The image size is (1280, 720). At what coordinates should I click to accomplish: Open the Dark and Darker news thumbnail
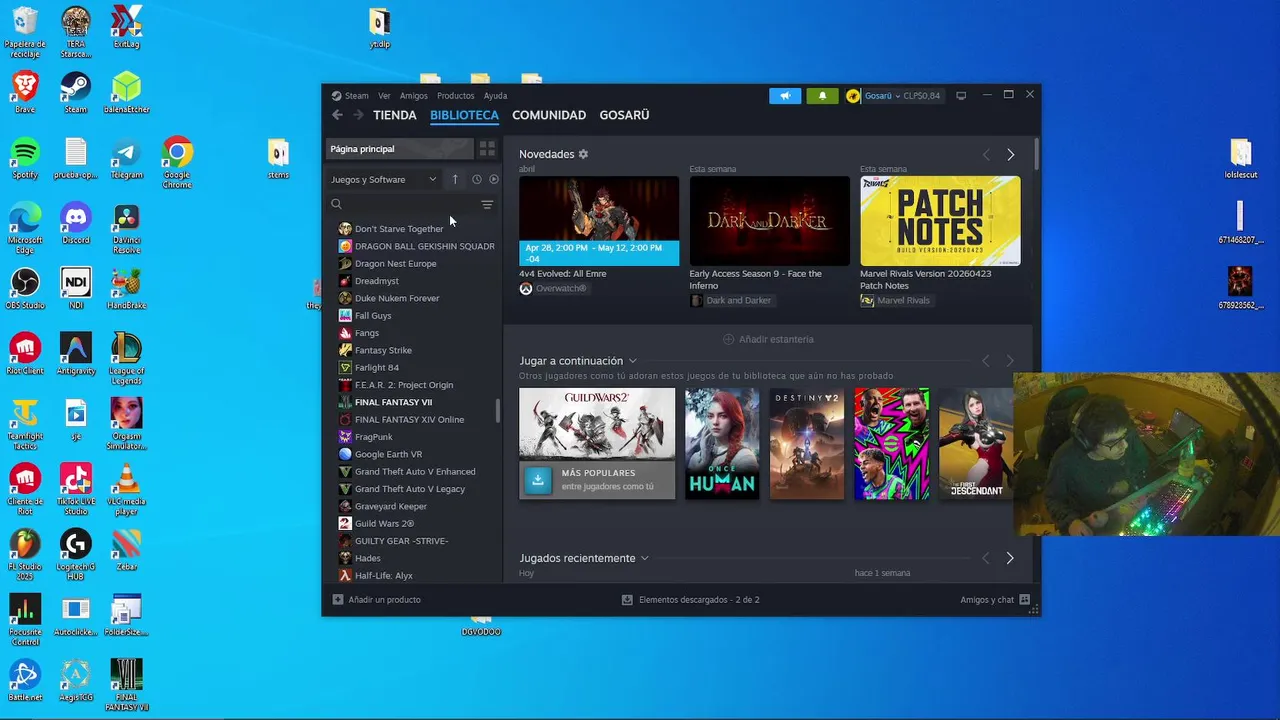tap(769, 221)
